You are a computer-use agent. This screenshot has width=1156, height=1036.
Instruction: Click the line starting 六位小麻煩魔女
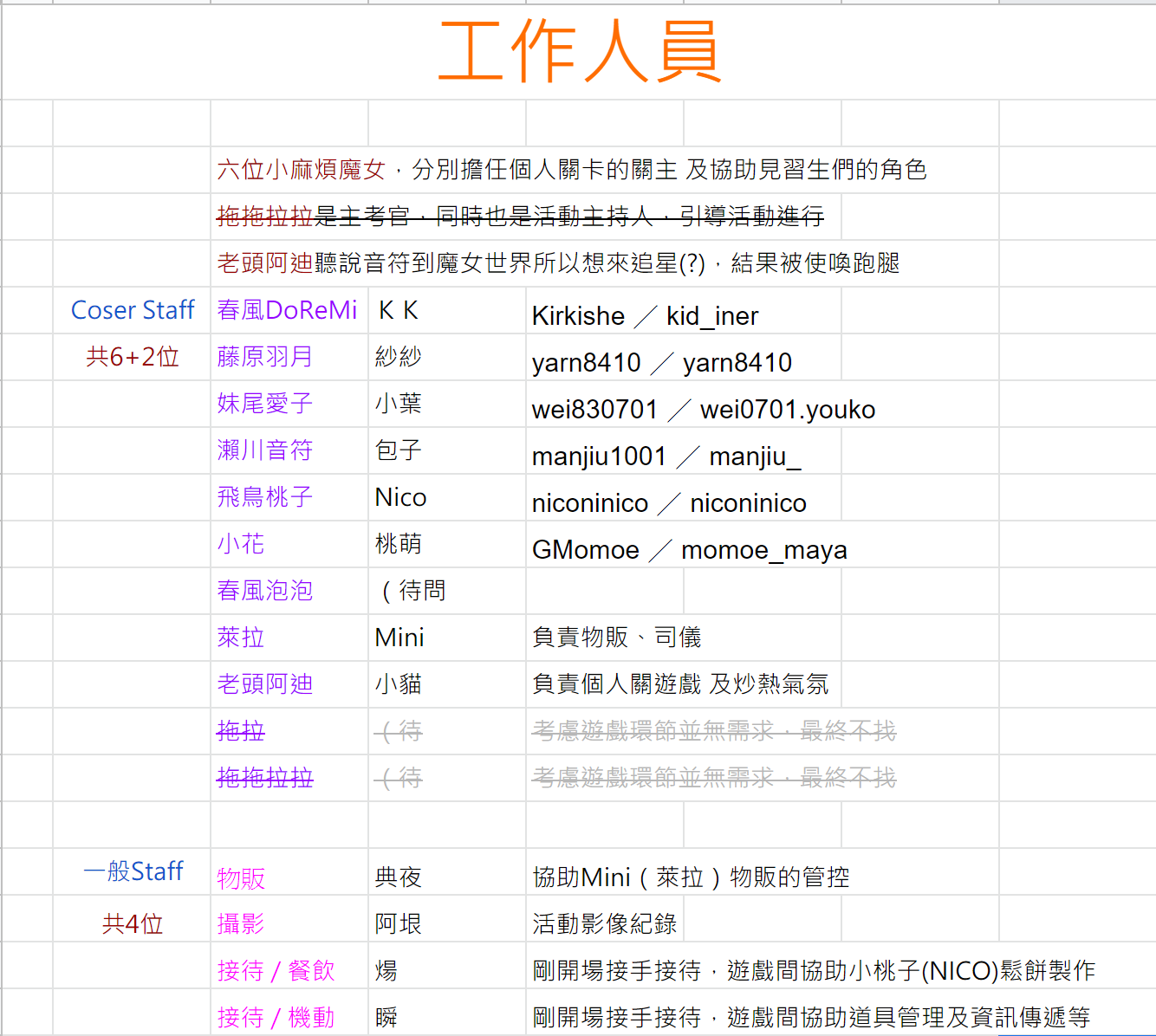tap(572, 170)
